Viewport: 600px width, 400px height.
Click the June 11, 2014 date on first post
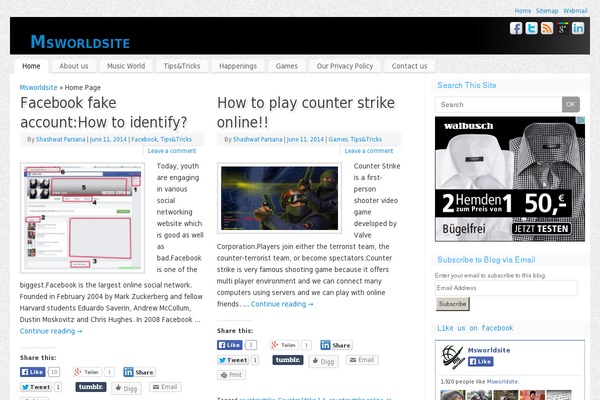(x=108, y=139)
